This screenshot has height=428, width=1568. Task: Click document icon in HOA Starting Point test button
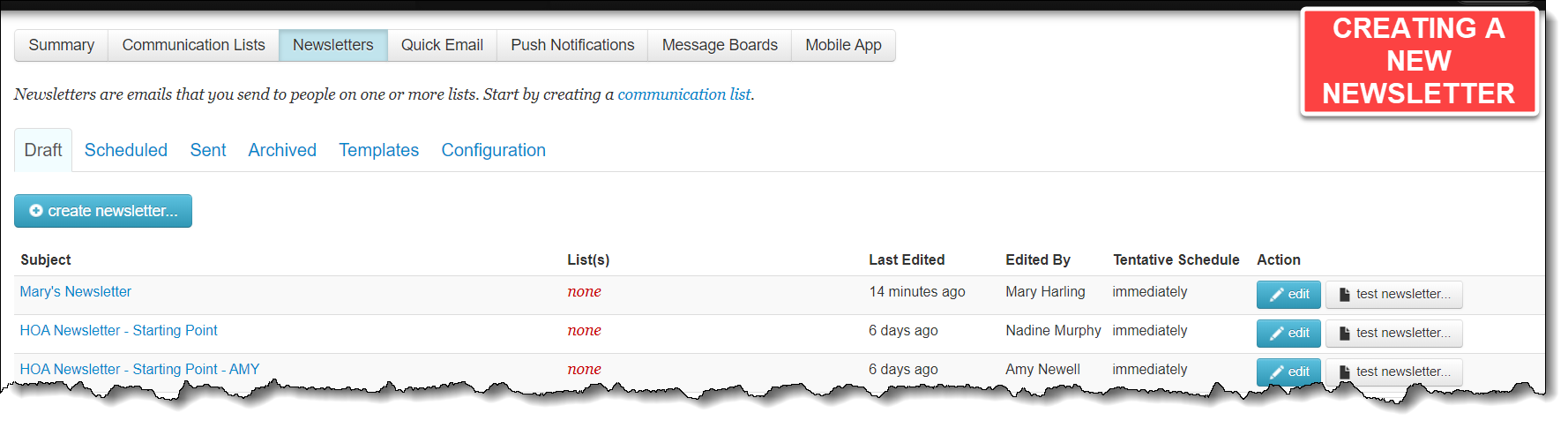coord(1345,334)
